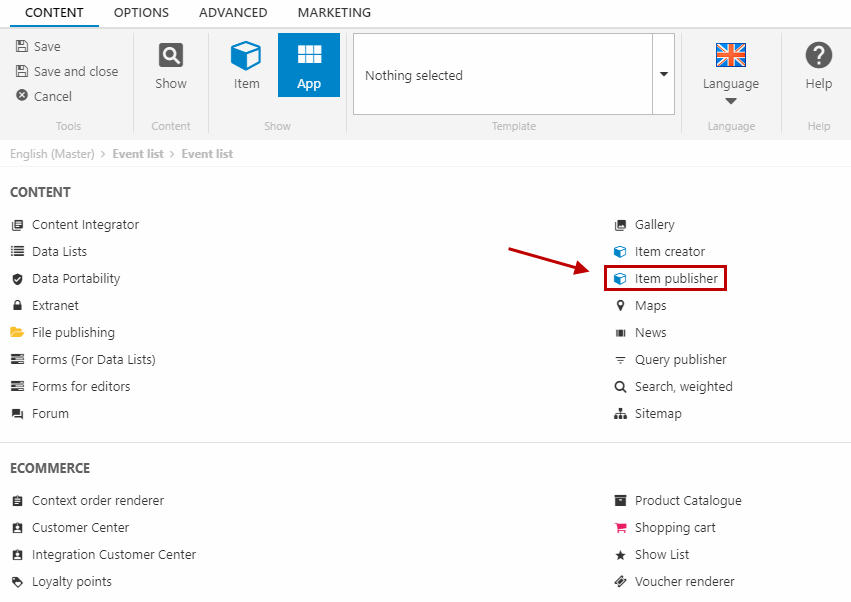
Task: Select the Extranet app
Action: point(45,306)
